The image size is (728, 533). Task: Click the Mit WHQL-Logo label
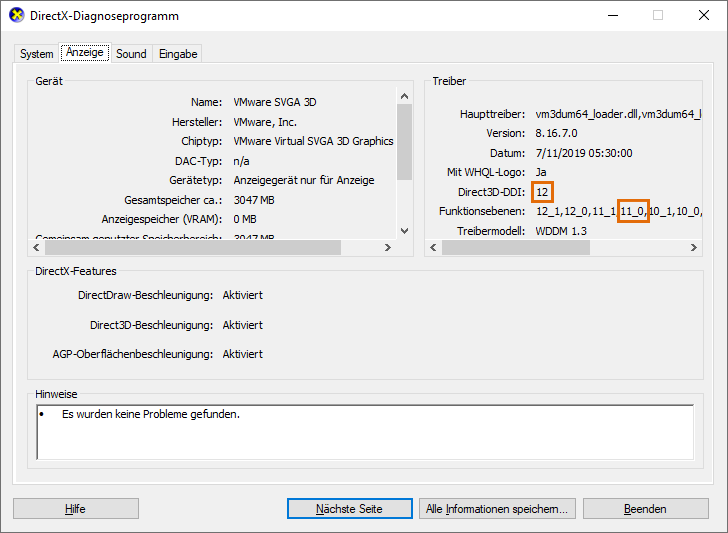(x=486, y=172)
